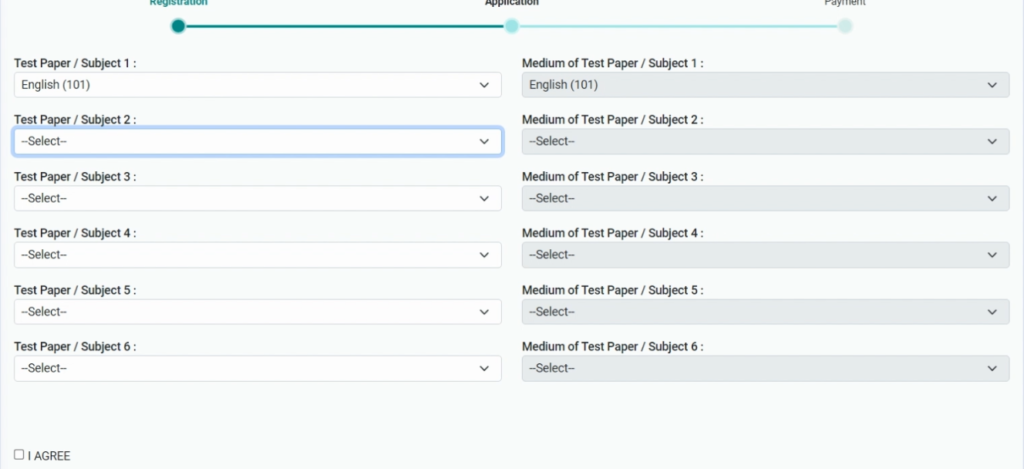The height and width of the screenshot is (469, 1024).
Task: Open Medium of Test Paper / Subject 1 dropdown
Action: click(x=765, y=85)
